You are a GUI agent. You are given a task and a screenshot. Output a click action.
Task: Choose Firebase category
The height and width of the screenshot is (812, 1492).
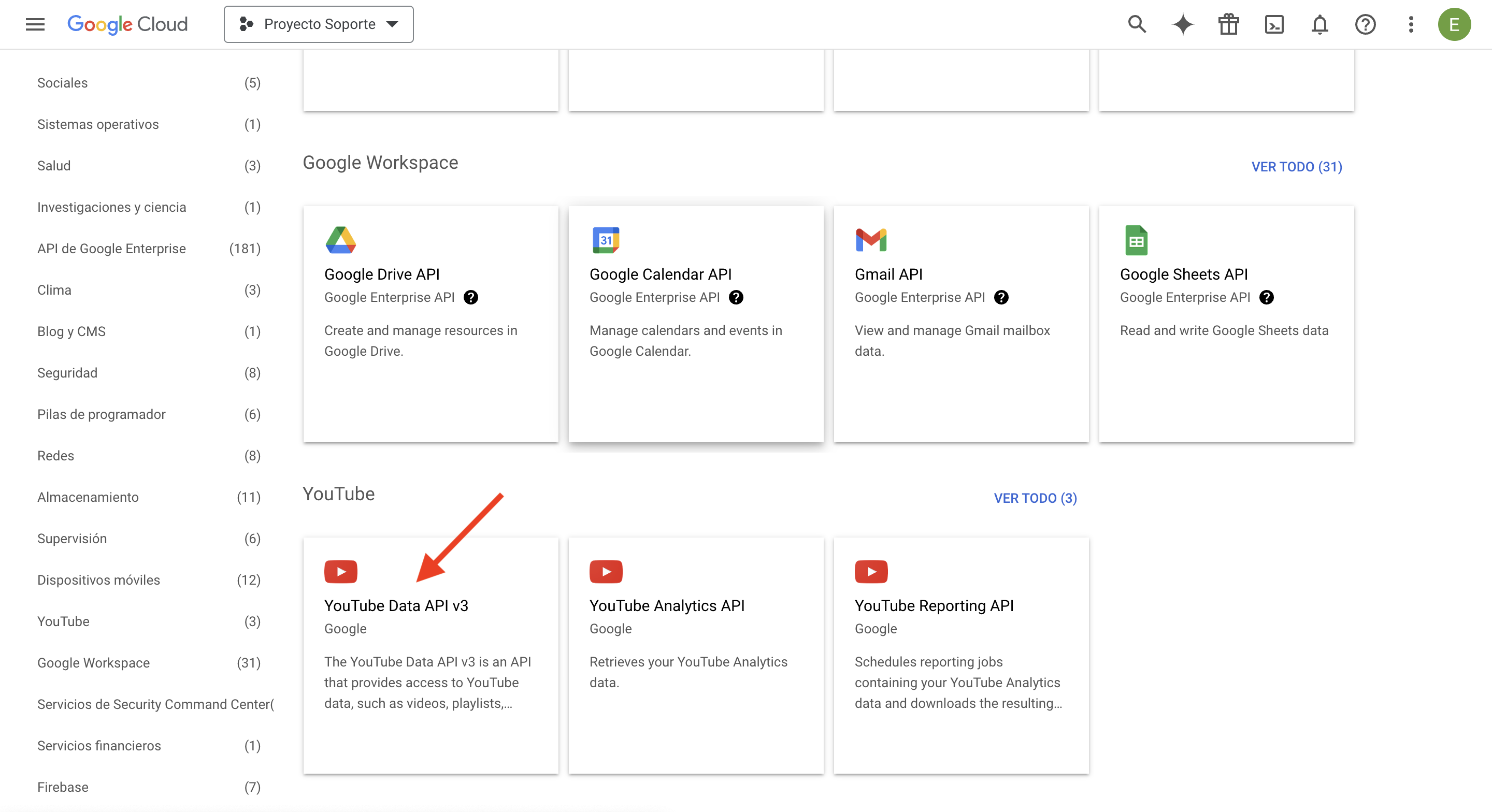coord(149,787)
